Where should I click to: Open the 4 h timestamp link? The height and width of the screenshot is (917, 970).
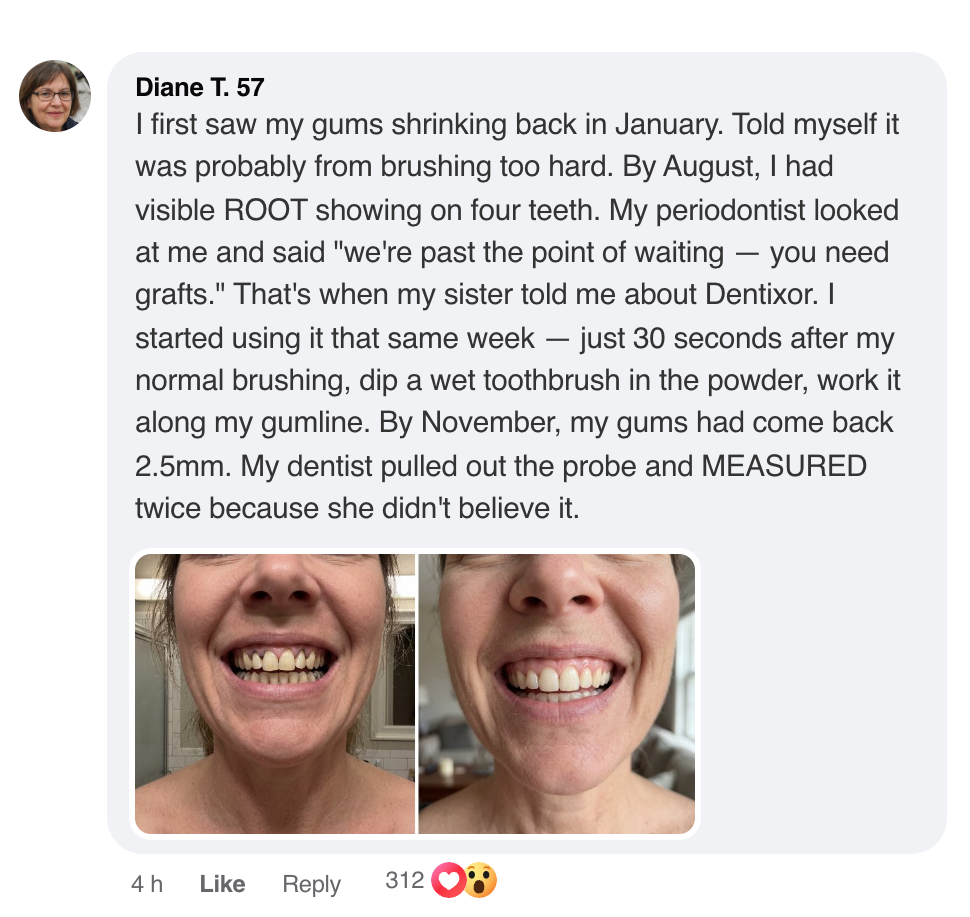click(x=146, y=884)
